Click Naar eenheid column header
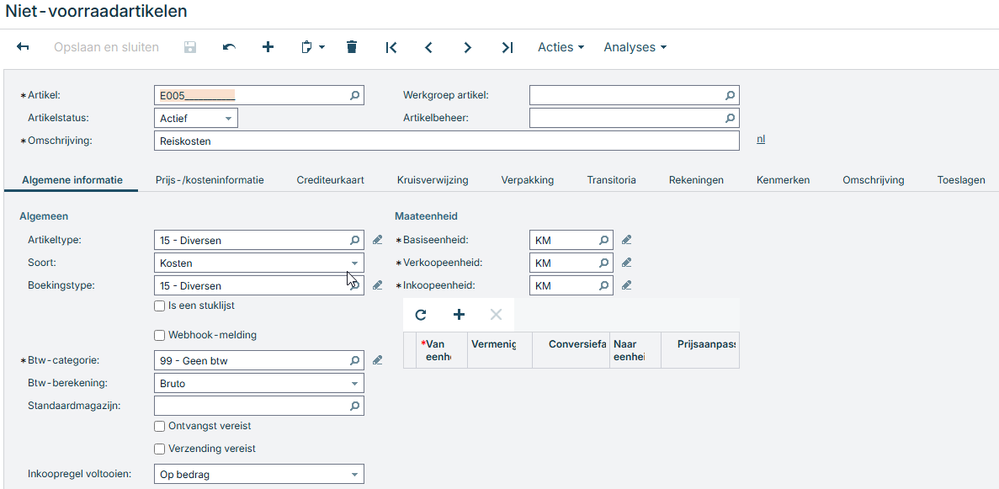 pos(635,350)
